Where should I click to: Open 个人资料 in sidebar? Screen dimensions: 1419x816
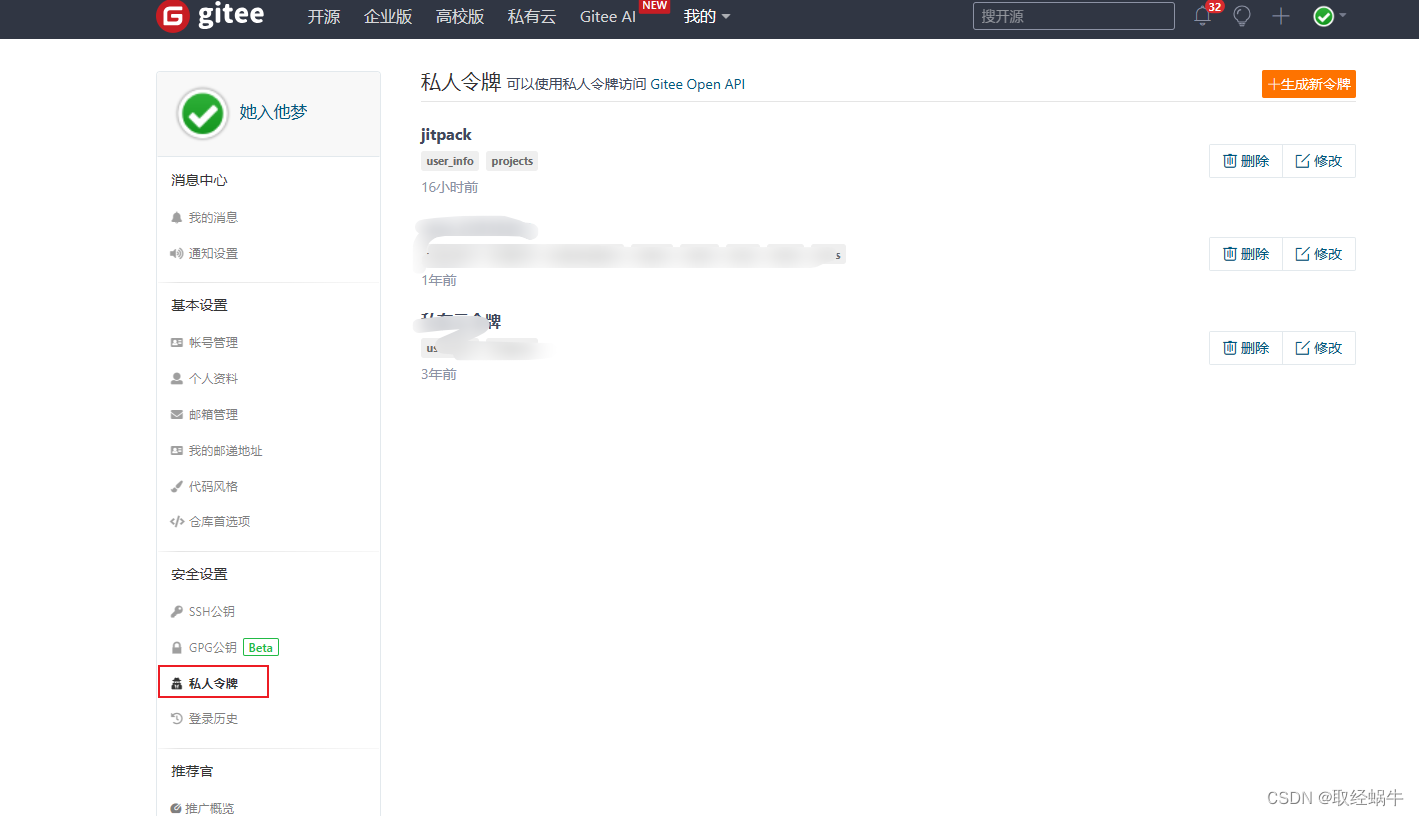click(x=213, y=378)
